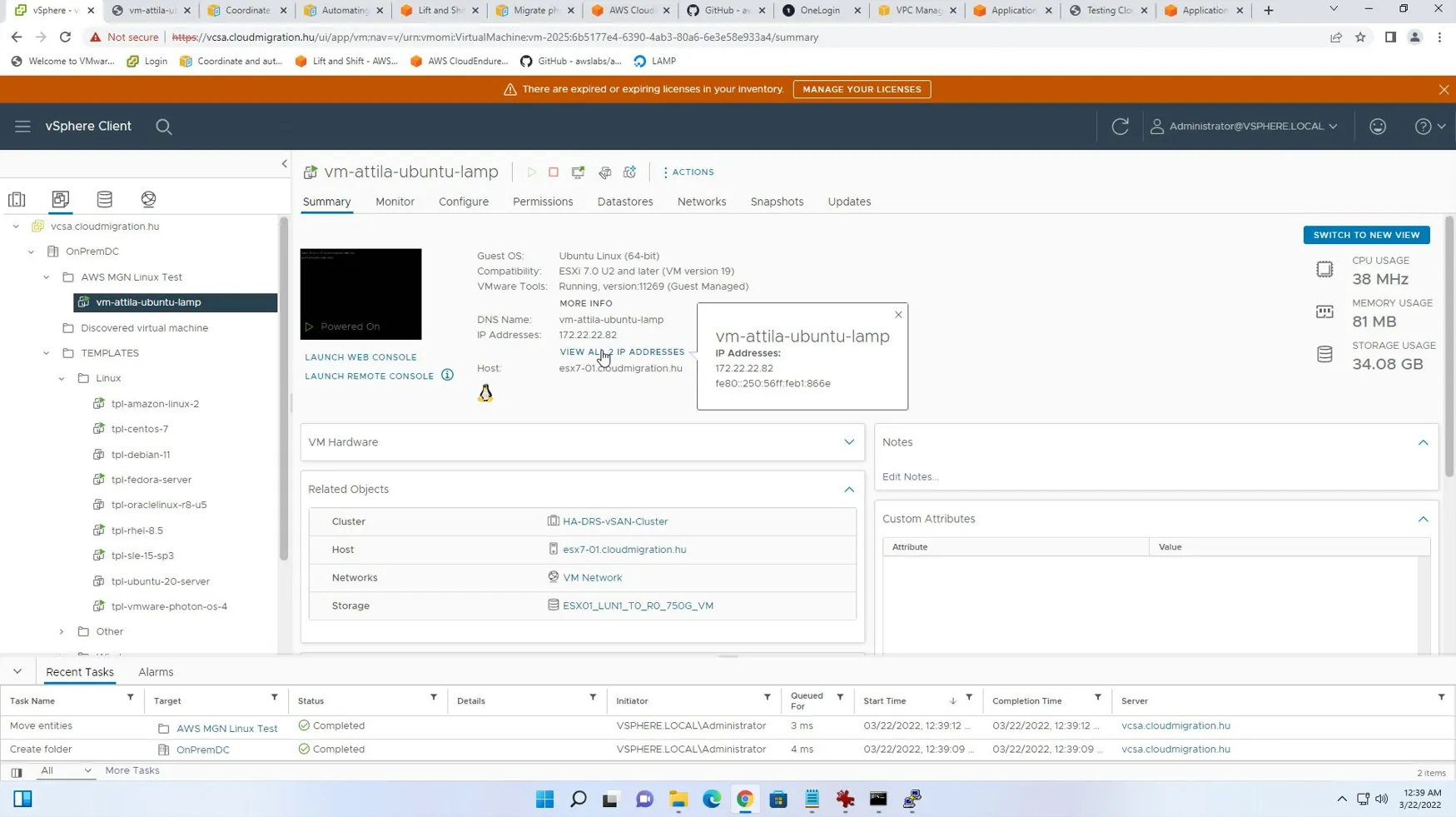
Task: Select tpl-ubuntu-20-server template
Action: point(161,581)
